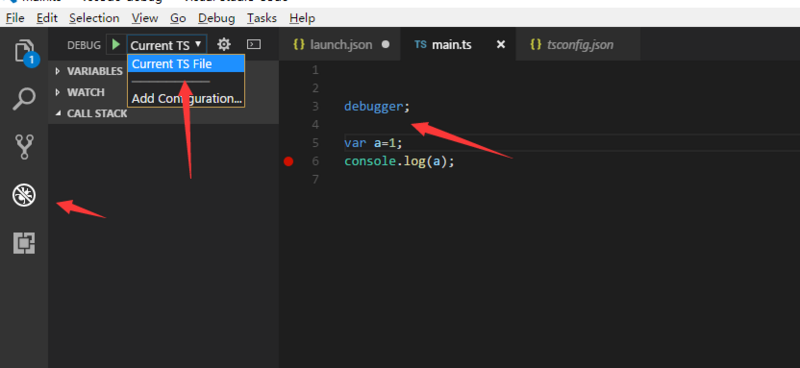Close the main.ts tab
Viewport: 800px width, 368px height.
(x=501, y=45)
